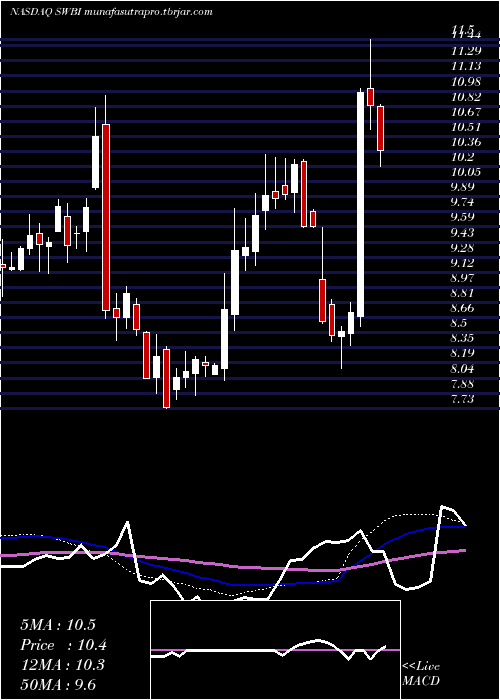Pick the 10.67 price axis value
Viewport: 500px width, 700px height.
click(466, 112)
